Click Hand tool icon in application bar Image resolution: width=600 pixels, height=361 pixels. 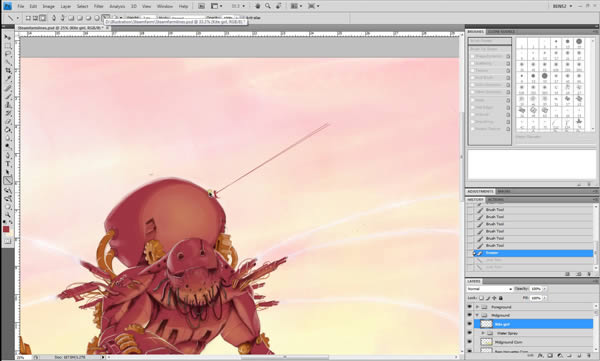[258, 6]
